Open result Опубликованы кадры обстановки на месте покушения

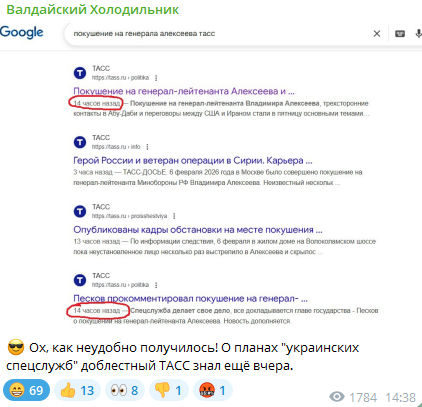click(198, 230)
